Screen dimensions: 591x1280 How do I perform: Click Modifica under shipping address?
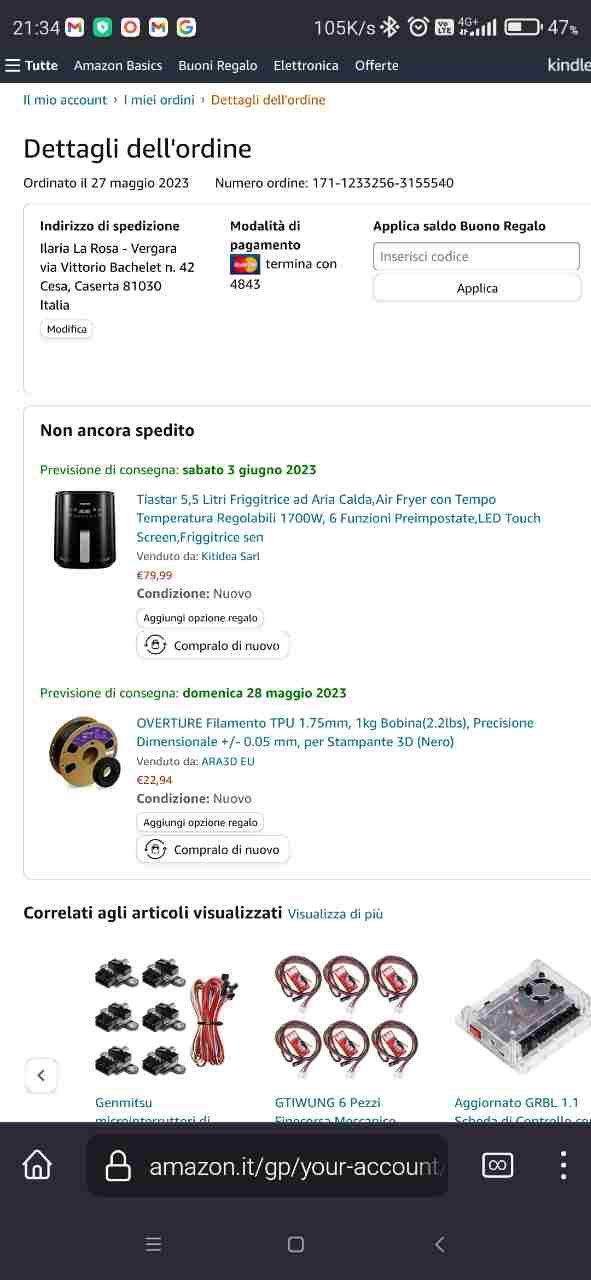66,329
